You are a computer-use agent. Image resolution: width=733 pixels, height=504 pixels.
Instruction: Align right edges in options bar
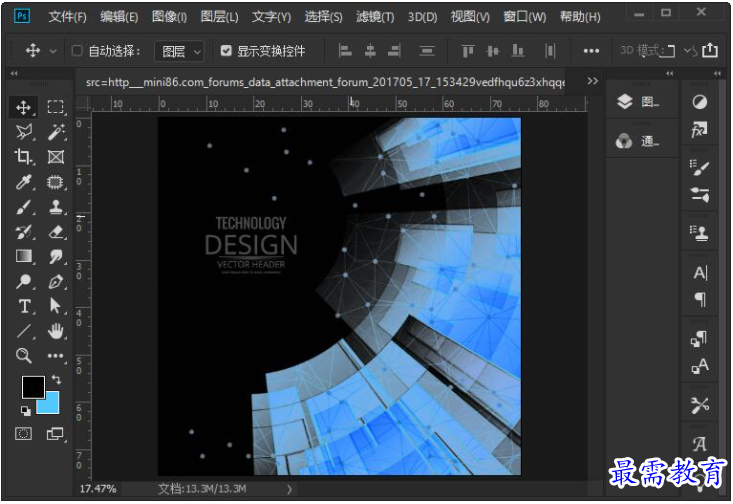click(395, 50)
